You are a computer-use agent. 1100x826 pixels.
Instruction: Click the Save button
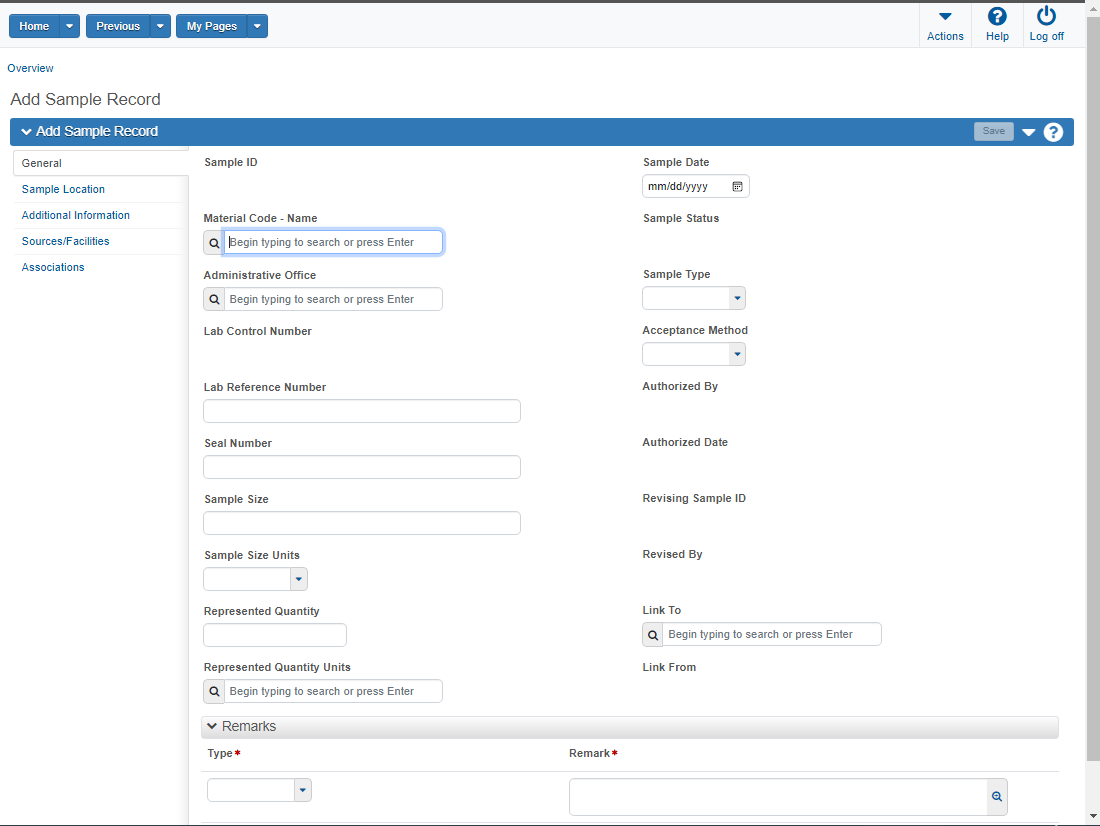click(x=993, y=131)
